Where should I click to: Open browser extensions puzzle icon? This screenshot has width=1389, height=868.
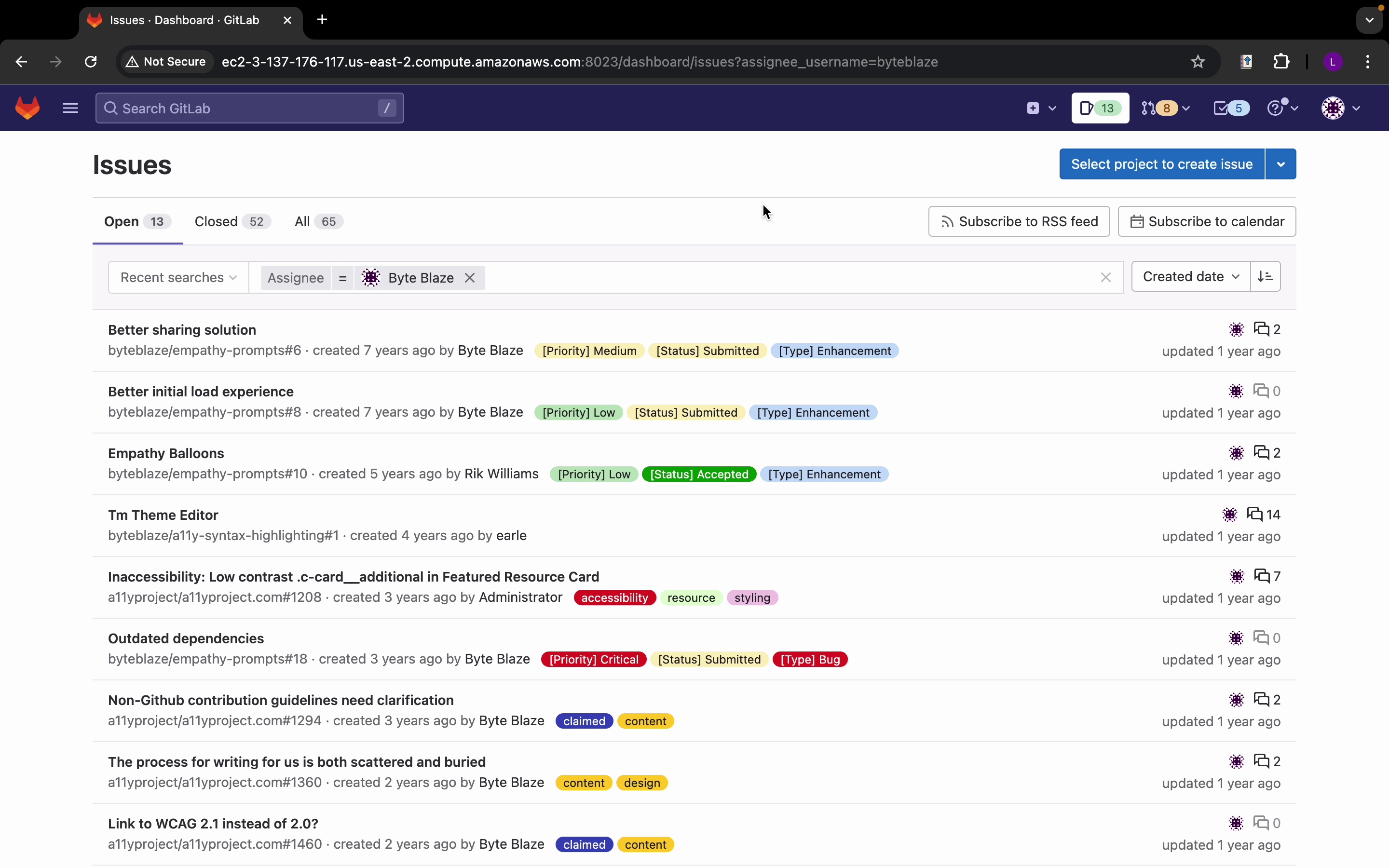tap(1281, 62)
